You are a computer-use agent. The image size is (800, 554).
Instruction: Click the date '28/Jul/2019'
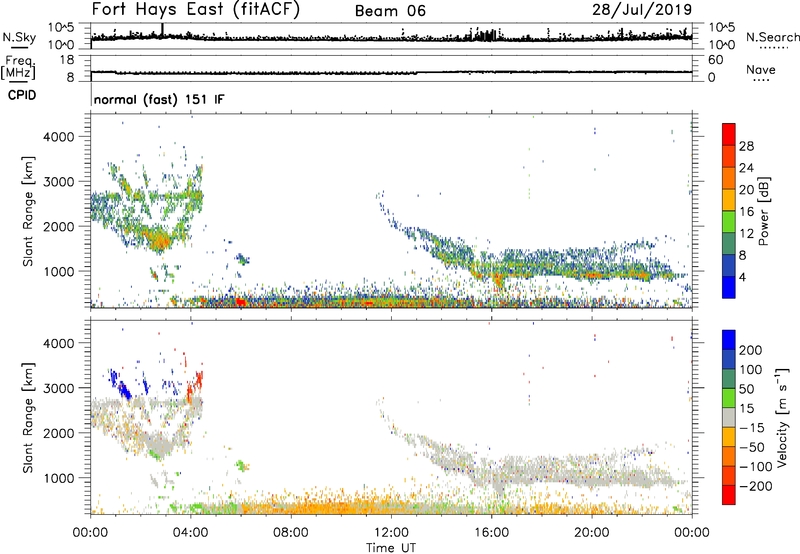642,10
